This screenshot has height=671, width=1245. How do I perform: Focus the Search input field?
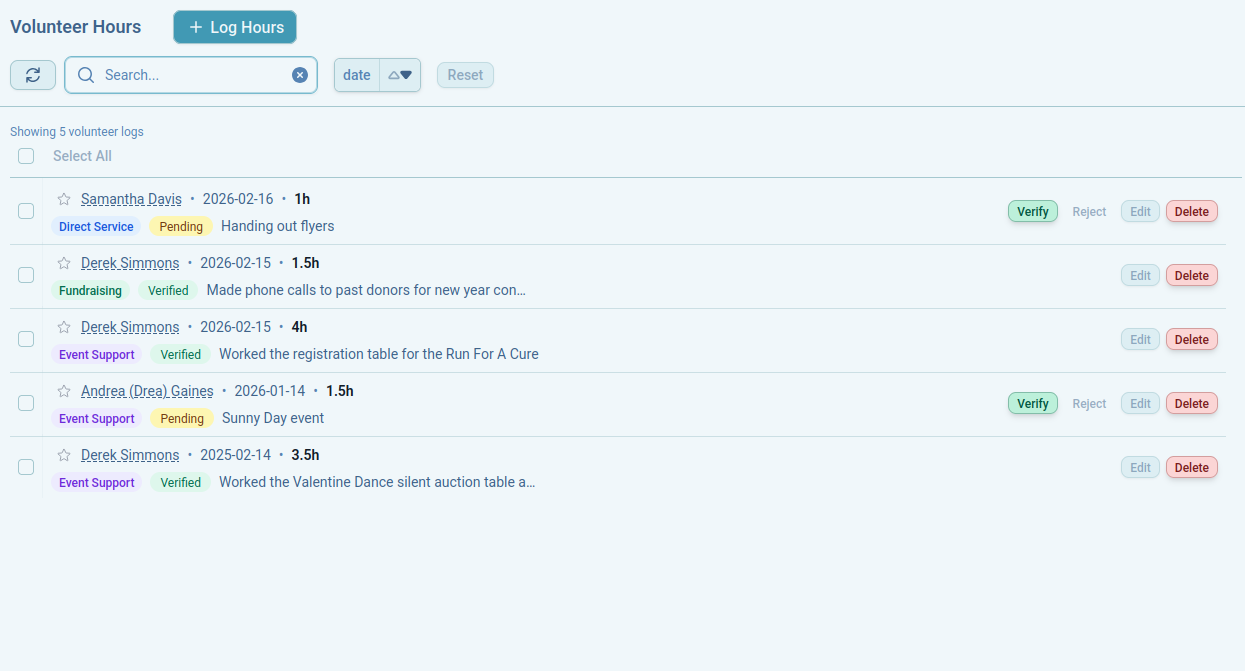[x=195, y=75]
